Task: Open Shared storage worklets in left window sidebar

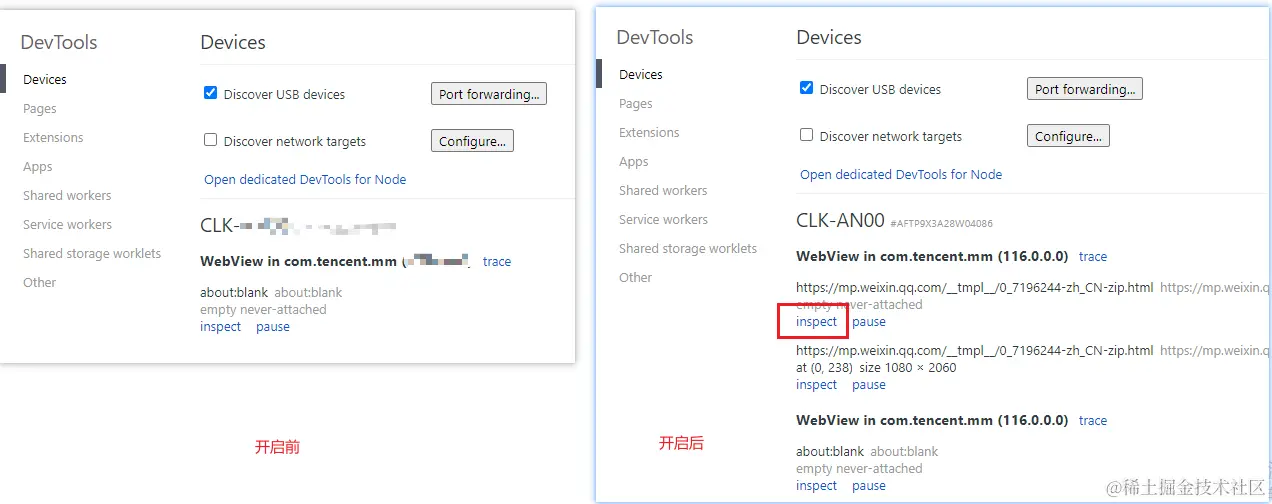Action: click(x=92, y=253)
